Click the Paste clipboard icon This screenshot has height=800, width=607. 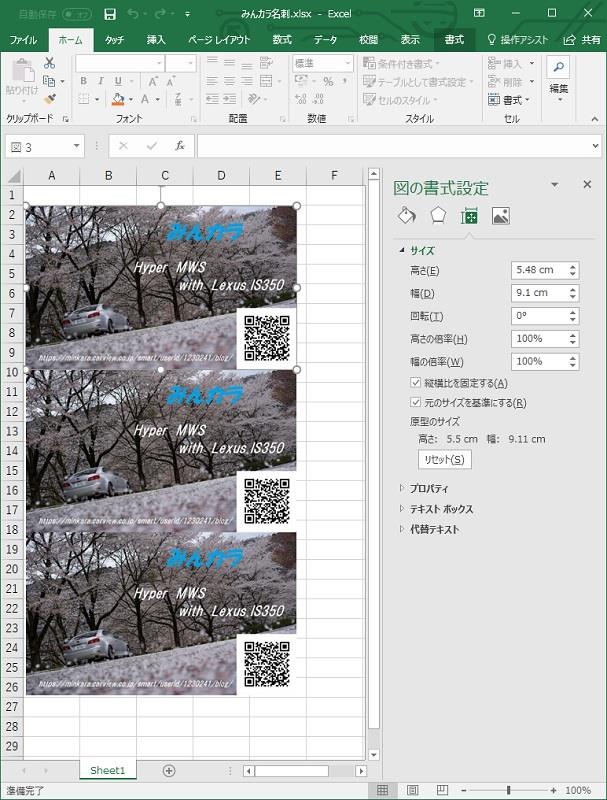coord(22,70)
